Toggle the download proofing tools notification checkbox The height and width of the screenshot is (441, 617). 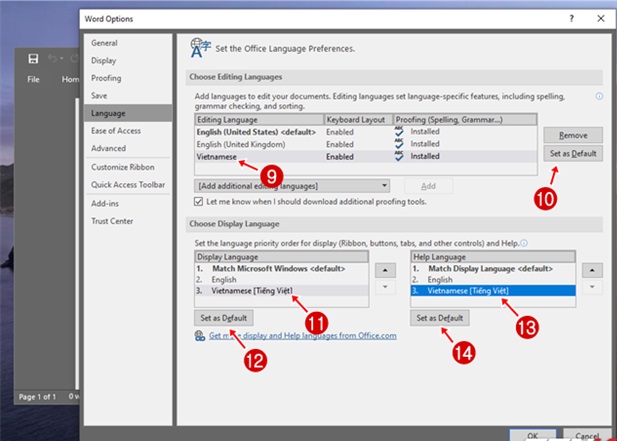[197, 201]
